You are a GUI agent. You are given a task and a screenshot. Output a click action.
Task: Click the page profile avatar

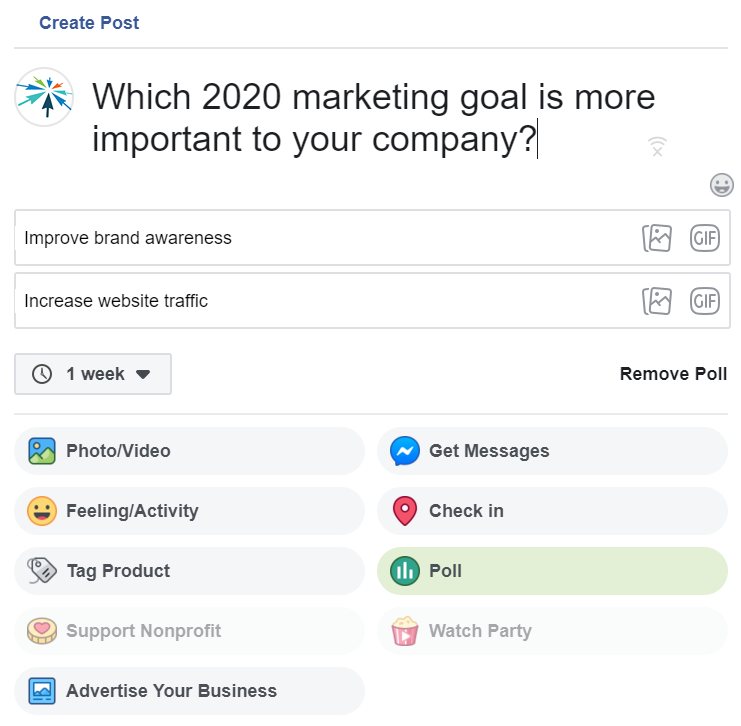pos(44,97)
